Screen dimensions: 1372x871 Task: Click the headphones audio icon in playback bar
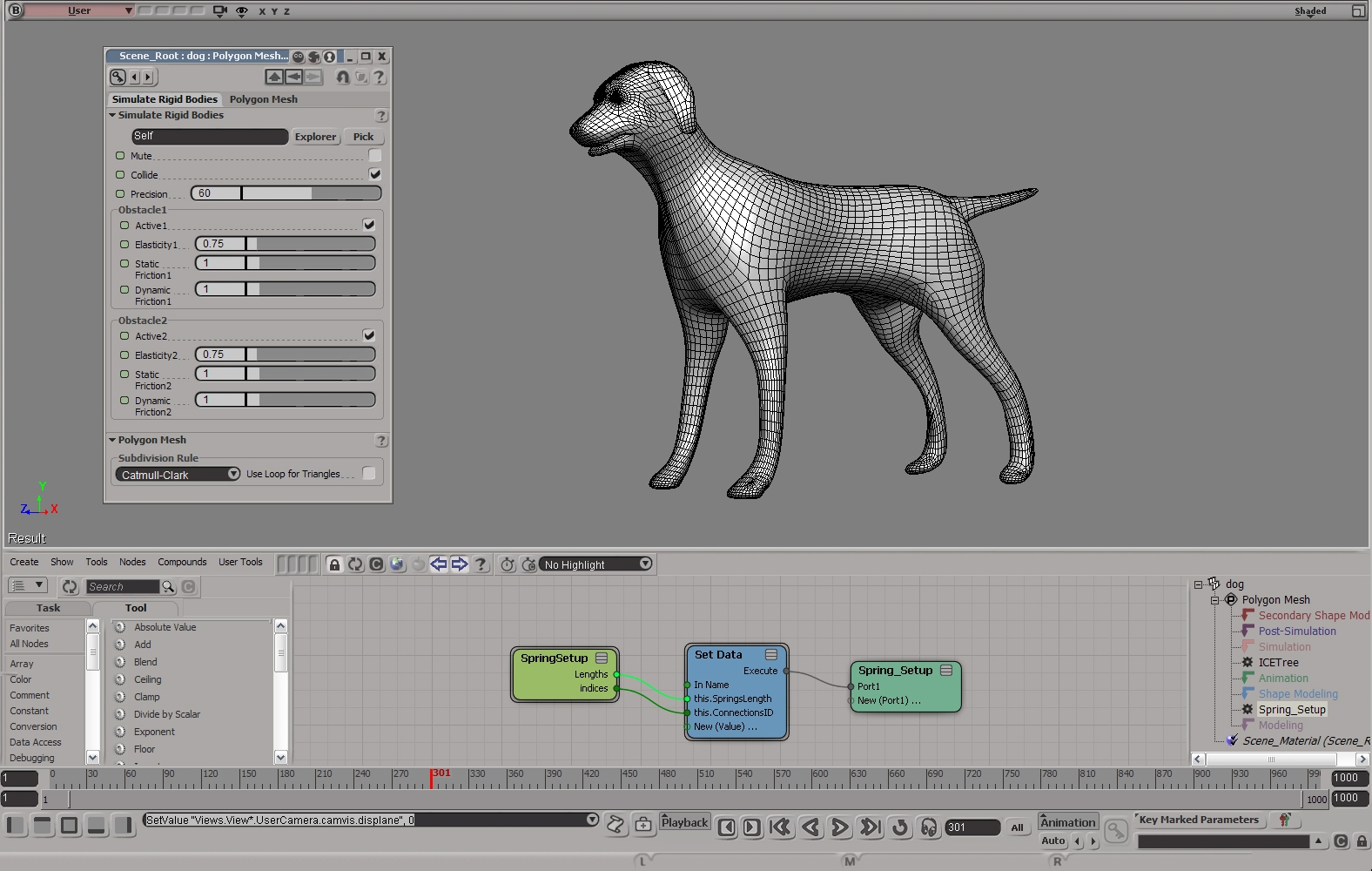click(x=929, y=827)
